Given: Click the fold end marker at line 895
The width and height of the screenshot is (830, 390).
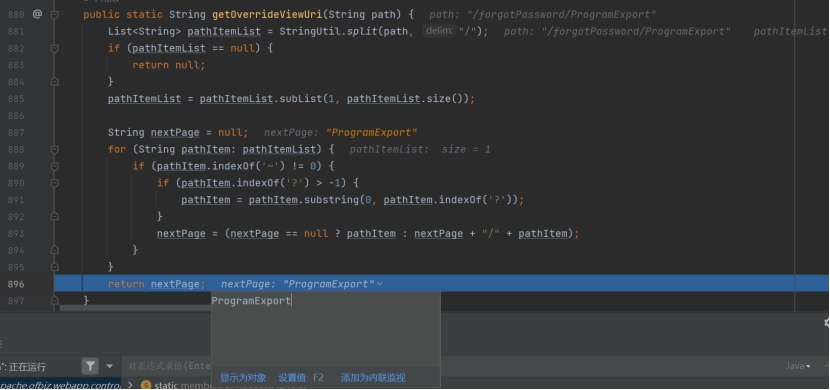Looking at the screenshot, I should 55,267.
